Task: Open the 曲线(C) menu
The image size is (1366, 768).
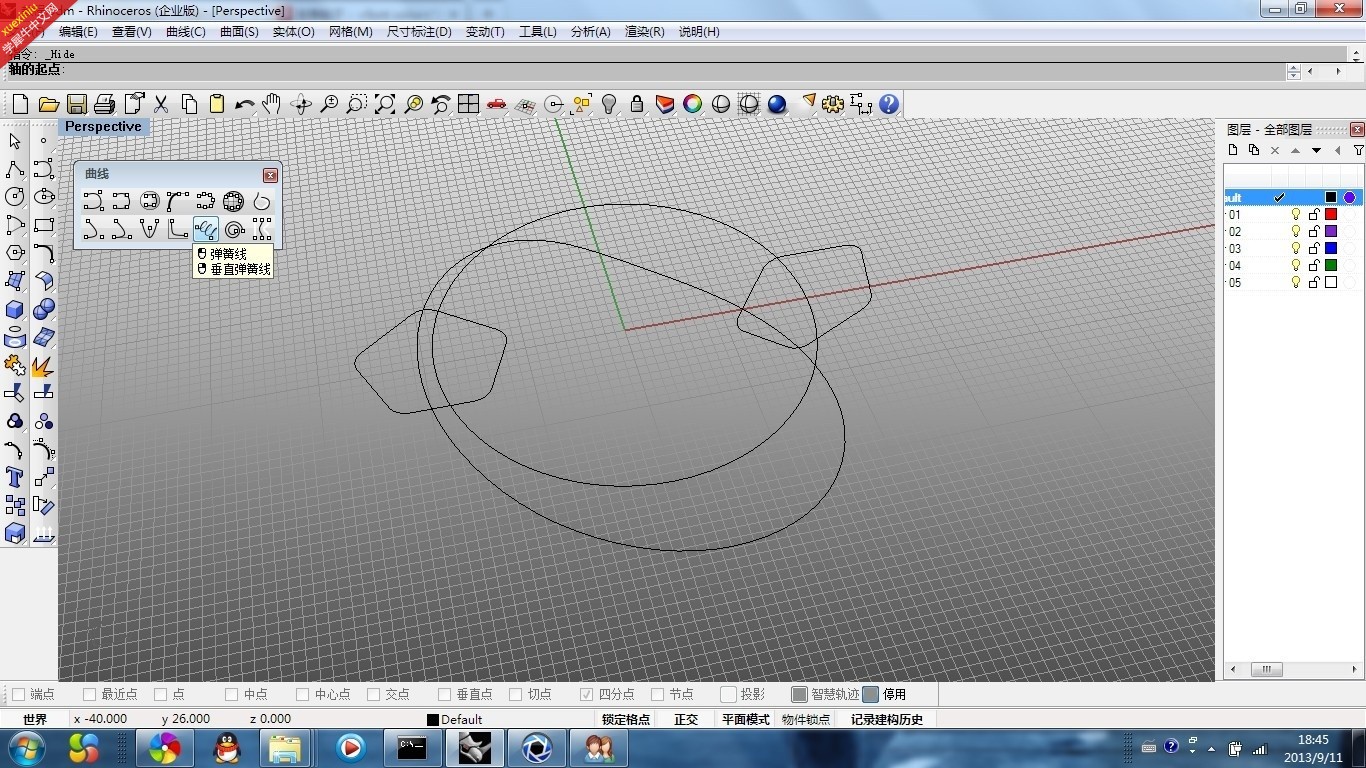Action: (185, 31)
